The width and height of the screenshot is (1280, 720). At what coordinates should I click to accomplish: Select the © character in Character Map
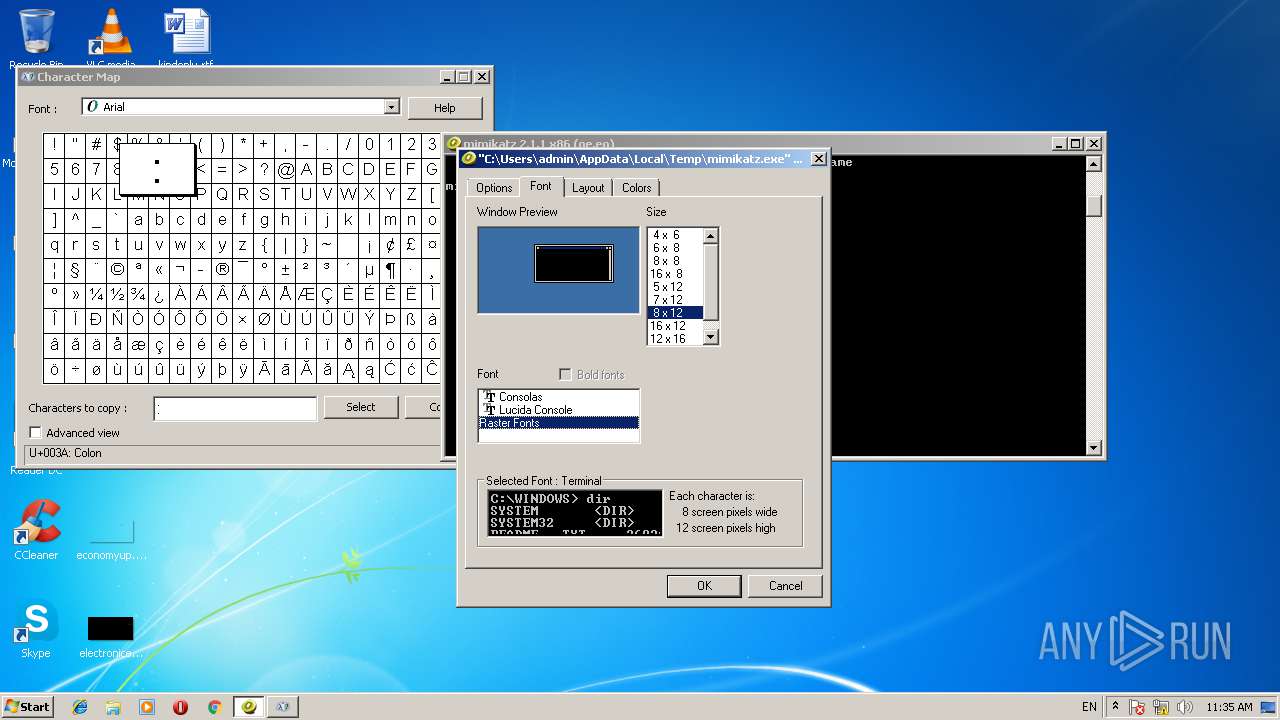point(117,270)
